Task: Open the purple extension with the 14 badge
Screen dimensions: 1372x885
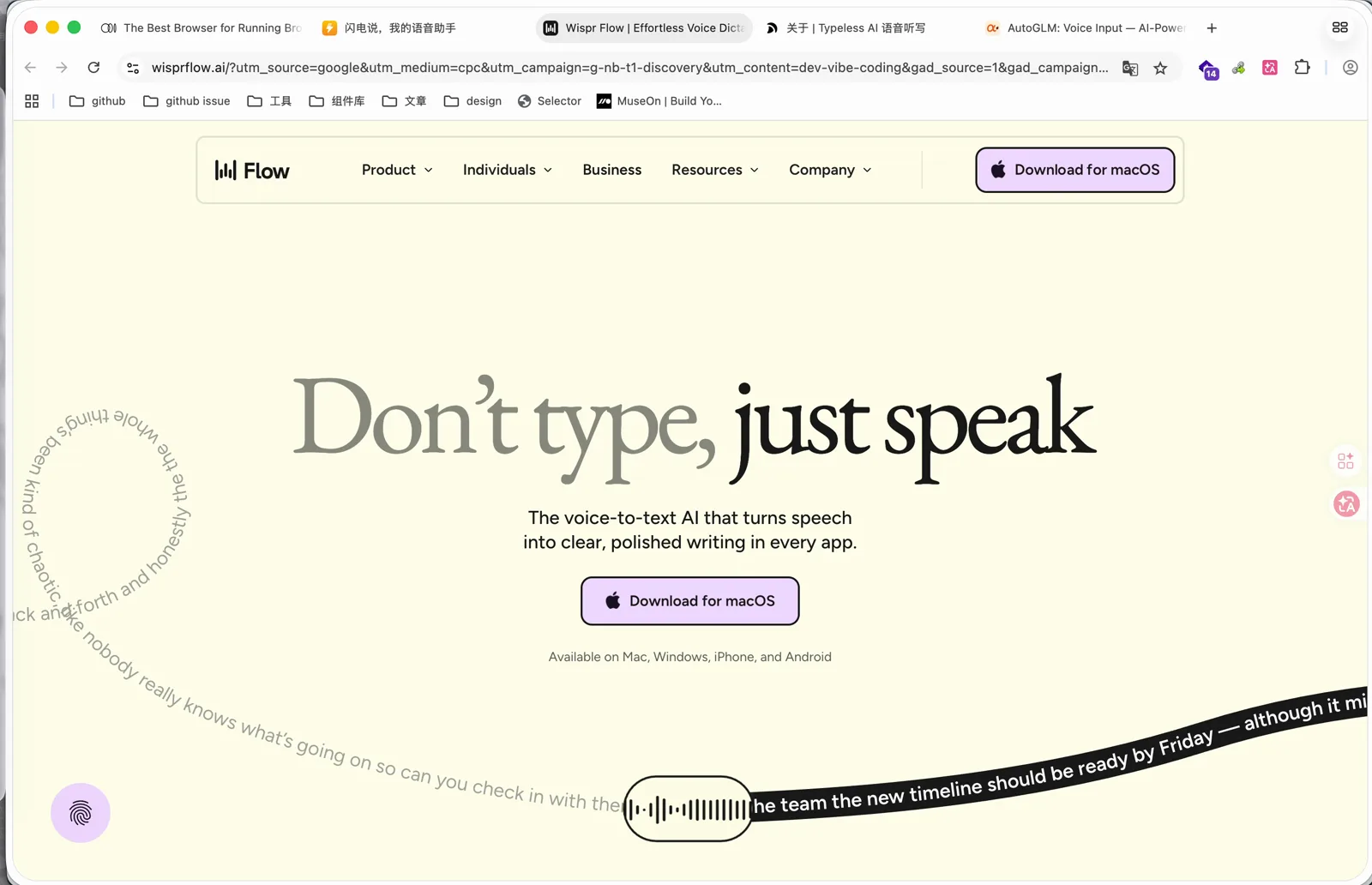Action: pyautogui.click(x=1208, y=69)
